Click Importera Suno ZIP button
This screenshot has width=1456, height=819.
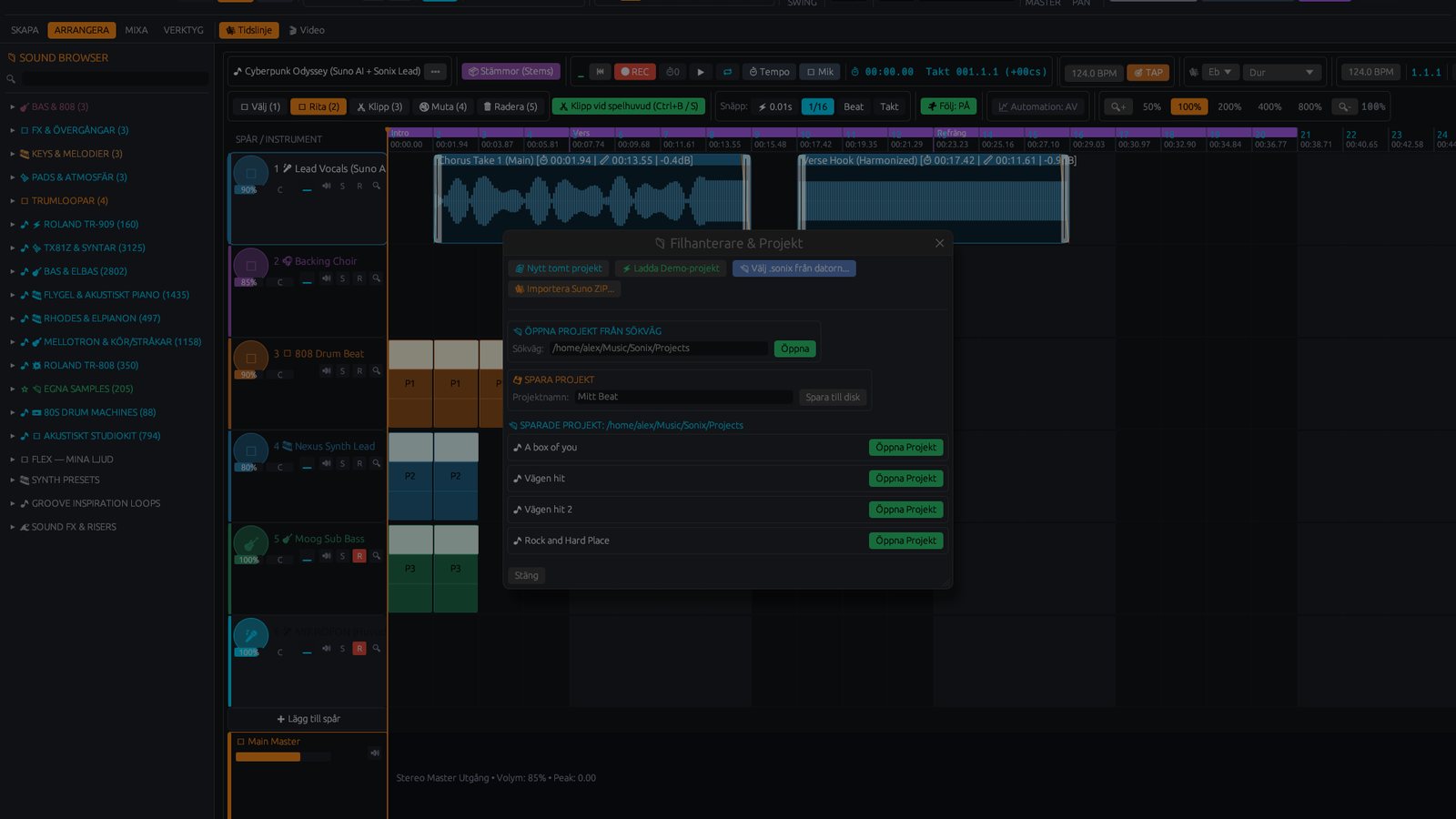(x=564, y=289)
